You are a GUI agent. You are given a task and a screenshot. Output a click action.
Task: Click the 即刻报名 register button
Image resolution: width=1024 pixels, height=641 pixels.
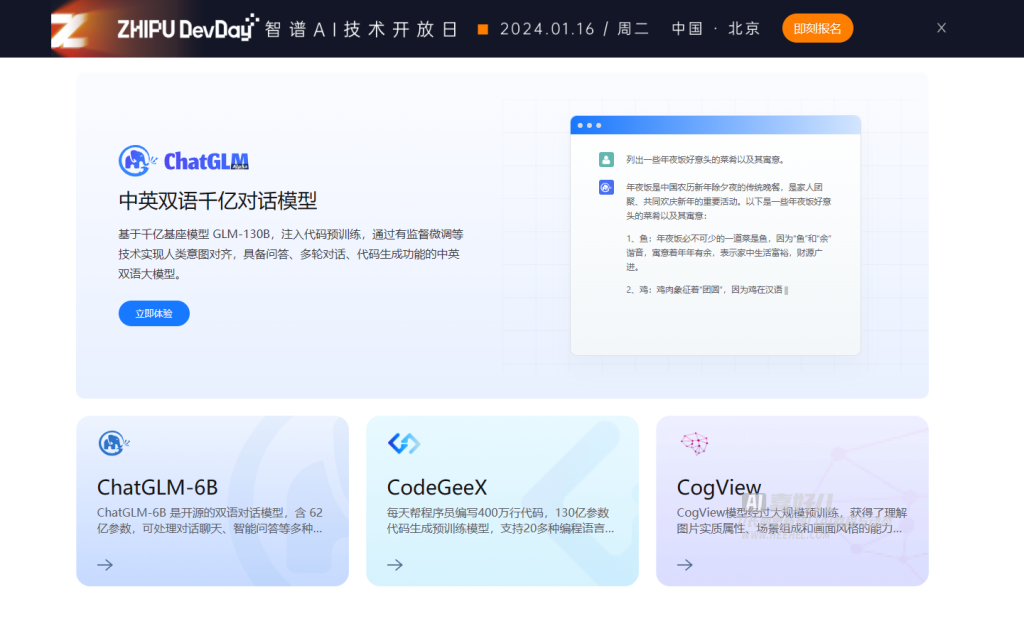click(x=817, y=29)
